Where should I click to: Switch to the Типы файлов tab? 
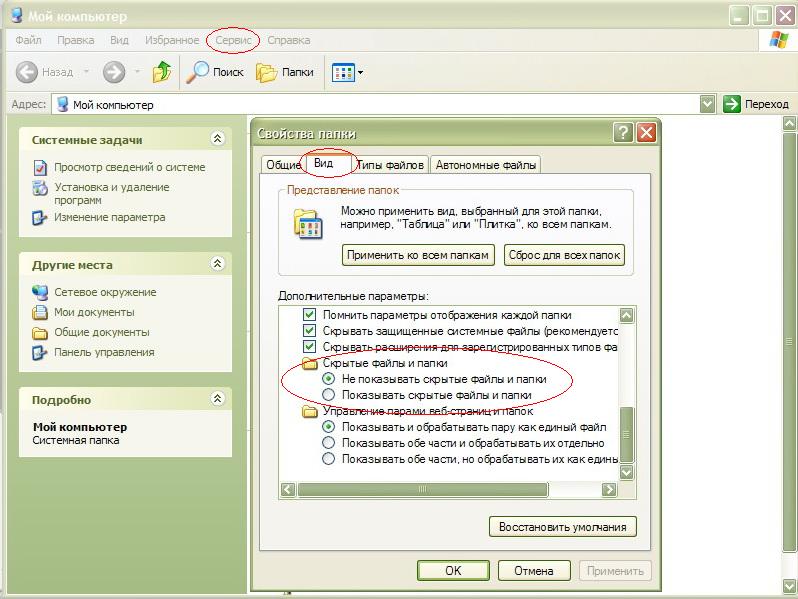pos(390,165)
